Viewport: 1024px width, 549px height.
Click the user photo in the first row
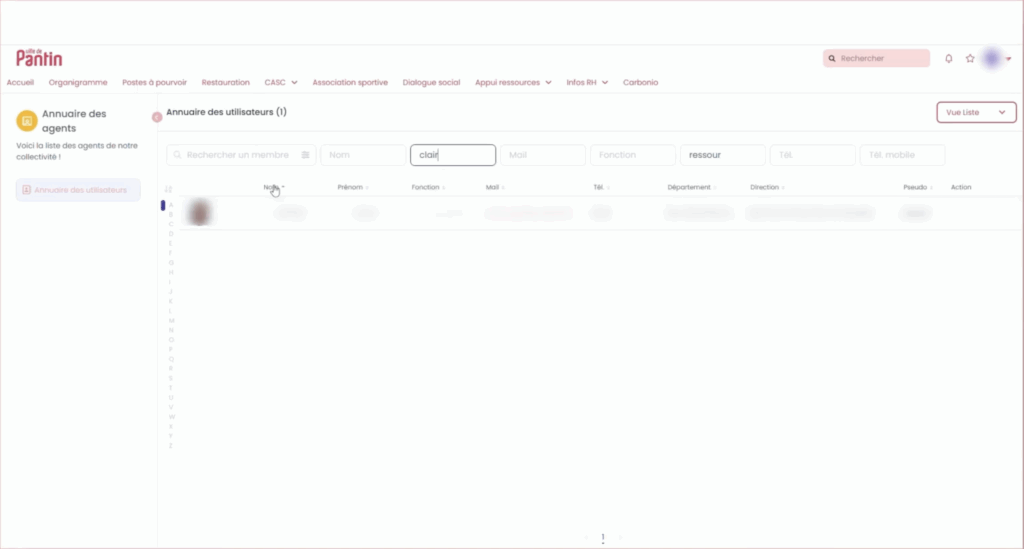[201, 212]
